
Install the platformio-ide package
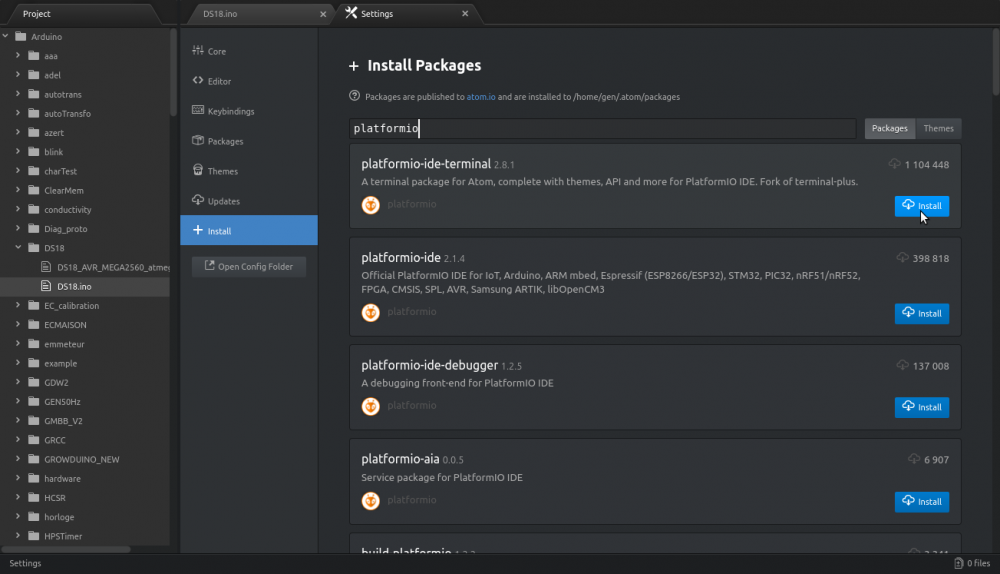(922, 313)
